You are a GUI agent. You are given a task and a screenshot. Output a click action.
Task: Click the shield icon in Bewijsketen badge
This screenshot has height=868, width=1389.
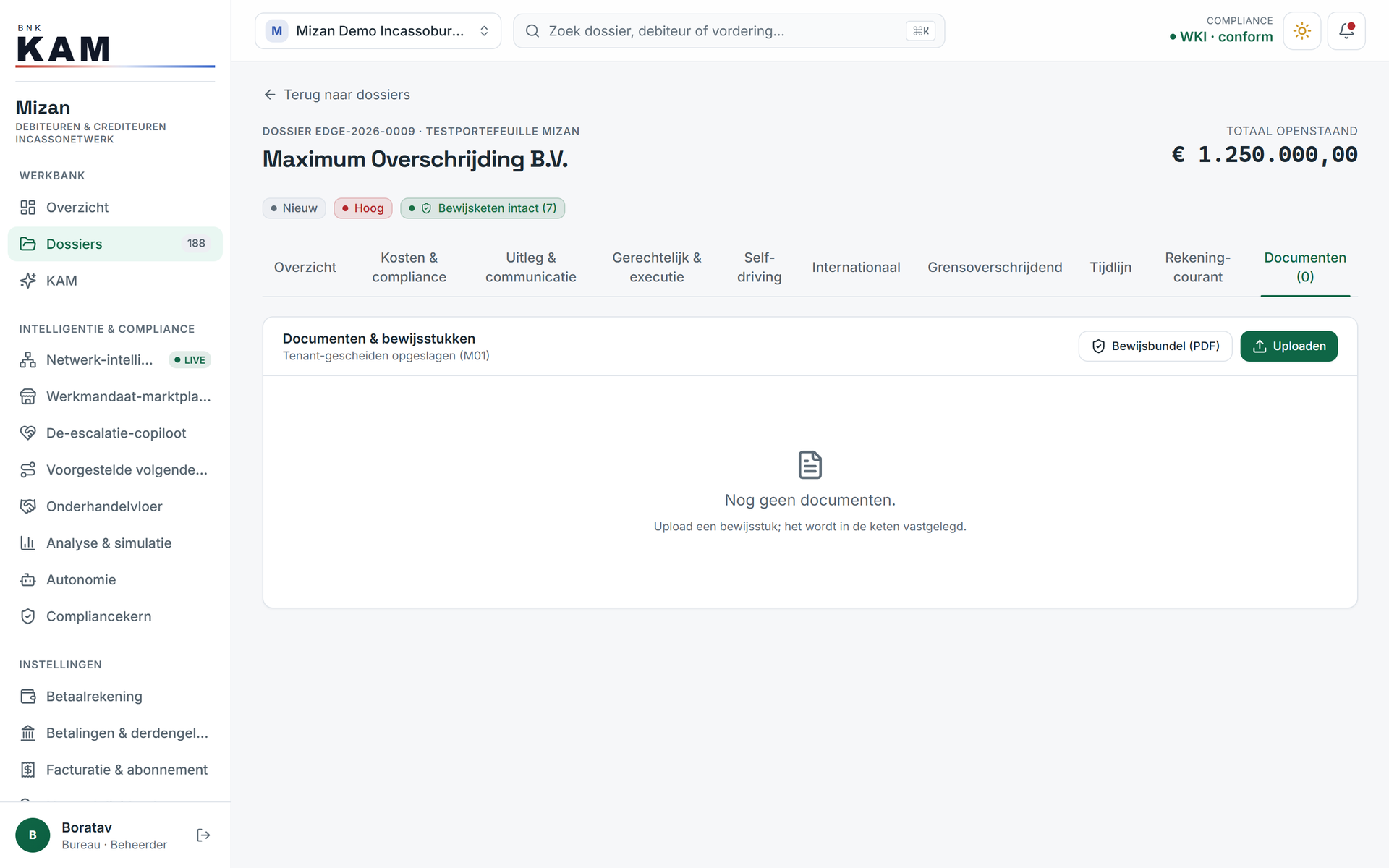click(426, 208)
